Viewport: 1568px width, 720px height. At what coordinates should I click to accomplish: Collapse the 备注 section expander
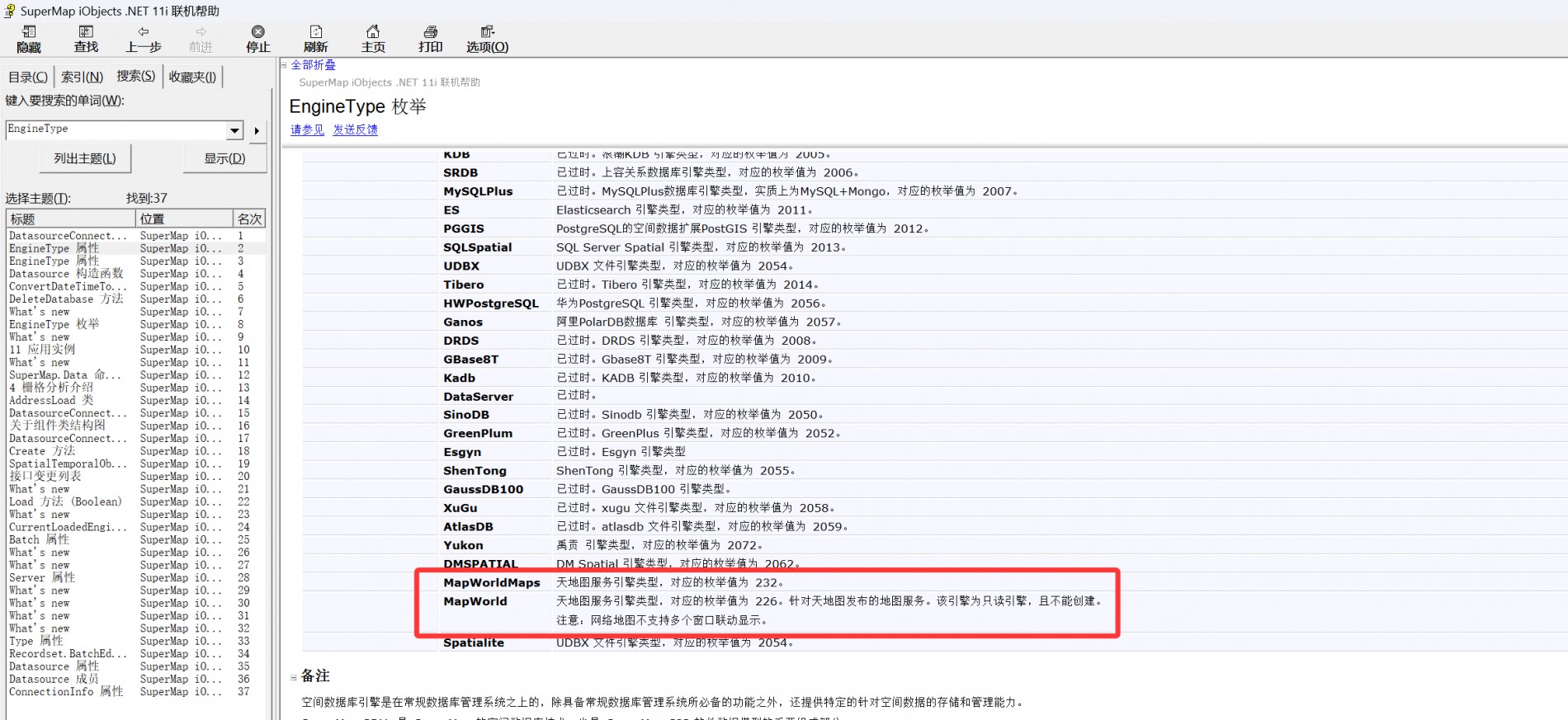[x=293, y=677]
